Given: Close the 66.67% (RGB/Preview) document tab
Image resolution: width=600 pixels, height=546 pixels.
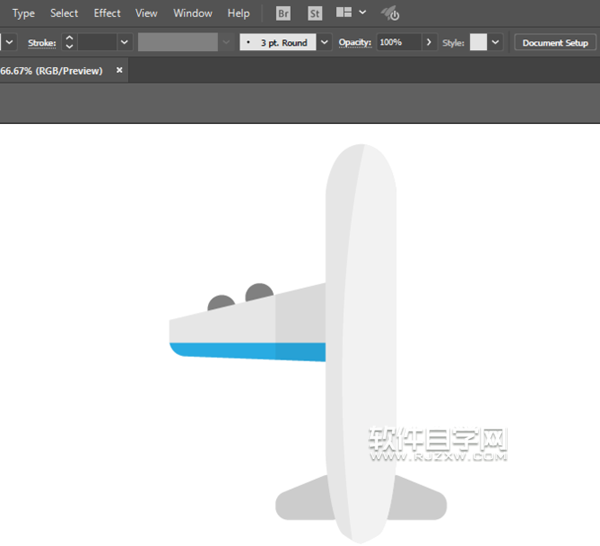Looking at the screenshot, I should (120, 71).
